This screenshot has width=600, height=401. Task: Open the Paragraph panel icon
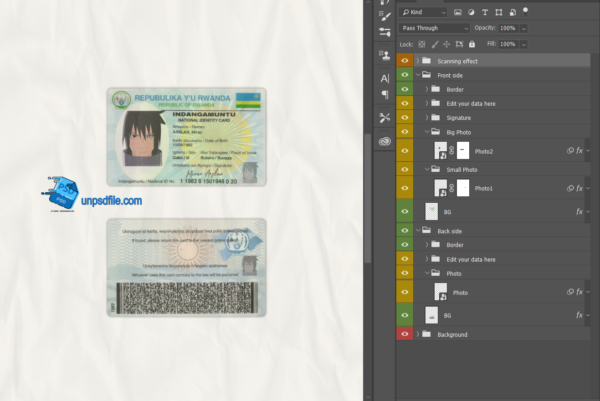coord(385,94)
